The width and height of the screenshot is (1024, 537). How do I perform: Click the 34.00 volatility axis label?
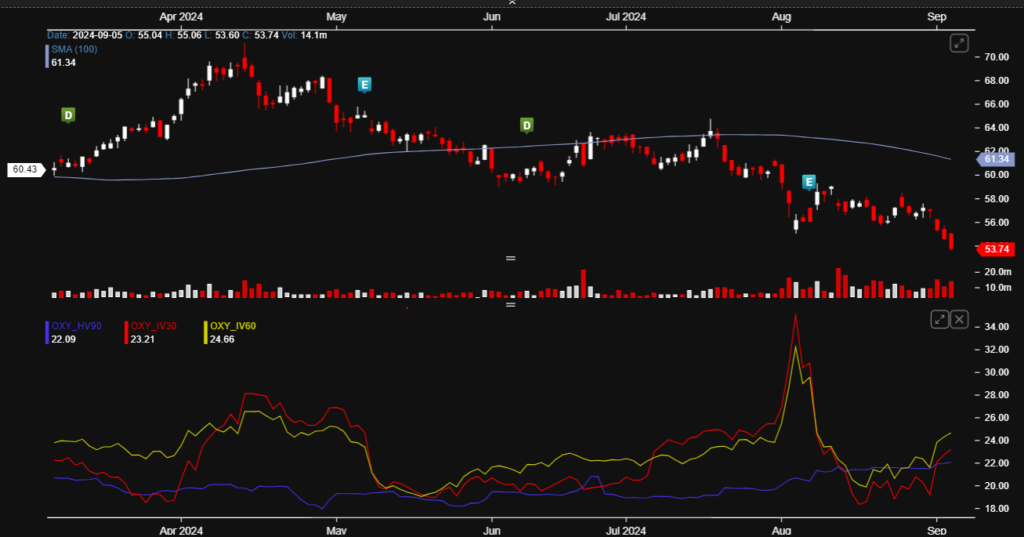997,327
